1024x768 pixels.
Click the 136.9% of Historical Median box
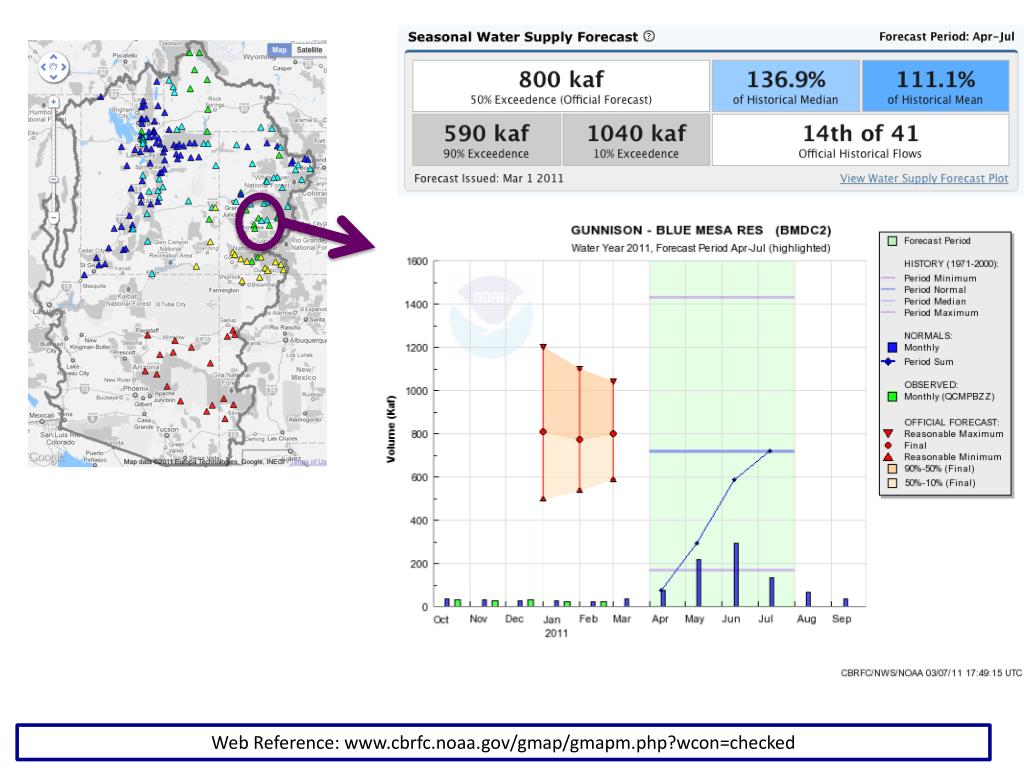(785, 86)
